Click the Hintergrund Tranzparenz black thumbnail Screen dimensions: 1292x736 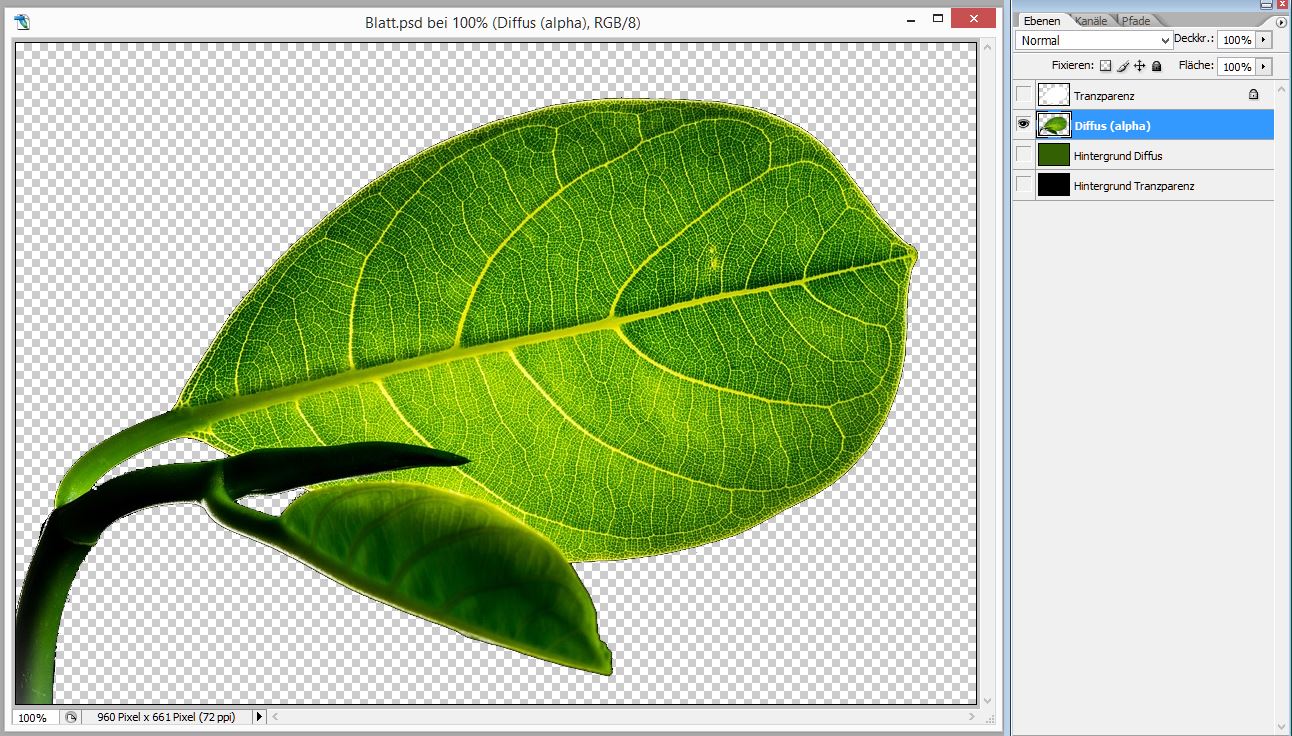tap(1053, 185)
